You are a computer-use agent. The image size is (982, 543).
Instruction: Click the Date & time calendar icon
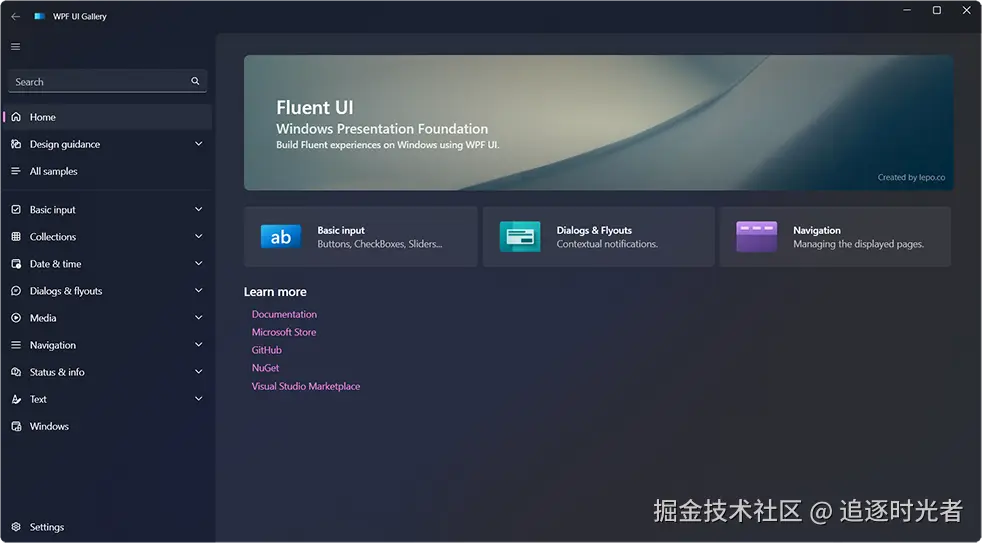click(x=16, y=264)
